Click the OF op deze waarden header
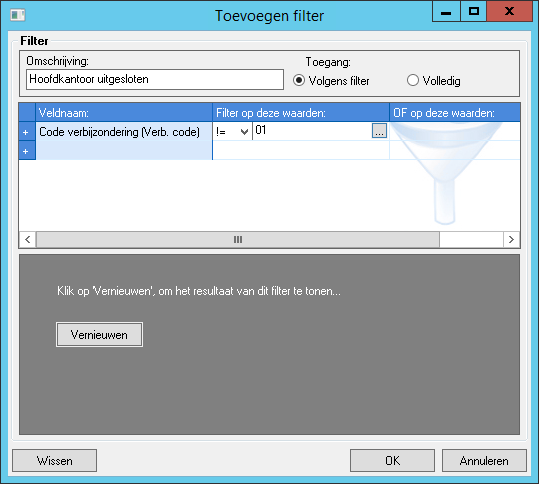 pyautogui.click(x=454, y=113)
